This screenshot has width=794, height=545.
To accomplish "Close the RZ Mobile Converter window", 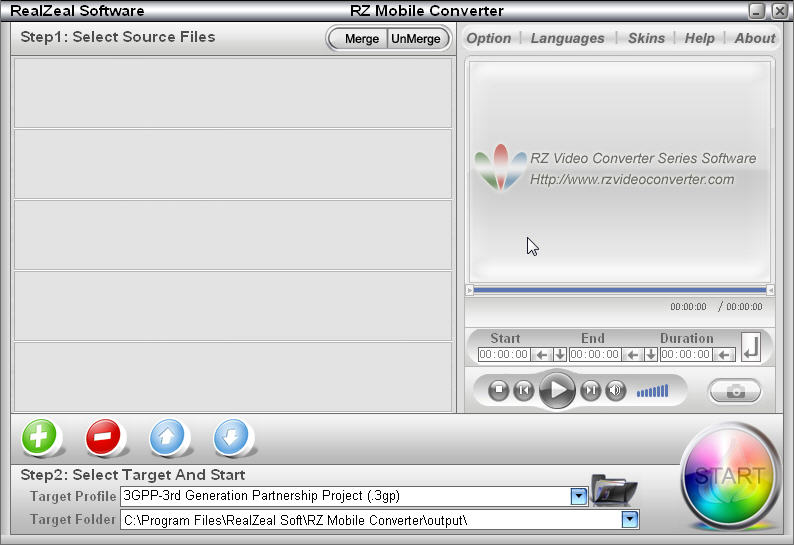I will [x=779, y=11].
